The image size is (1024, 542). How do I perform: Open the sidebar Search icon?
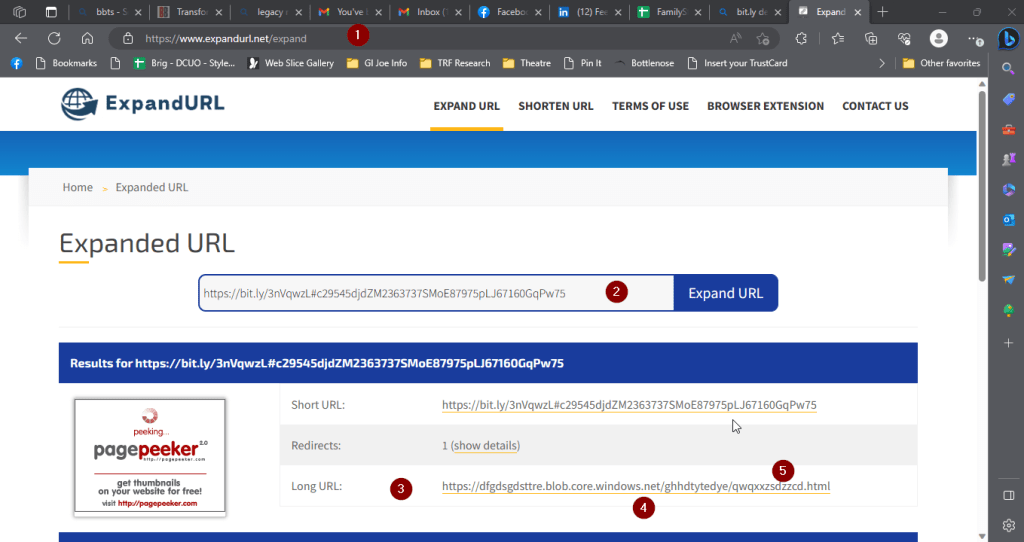1008,69
